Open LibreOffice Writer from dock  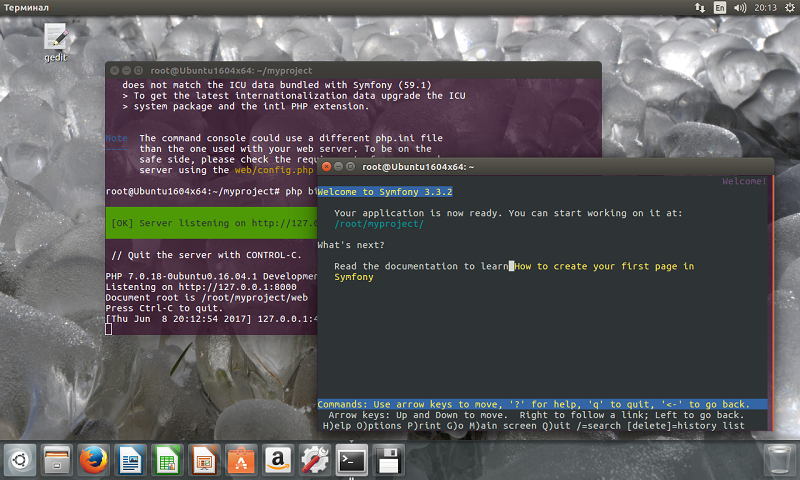[x=130, y=460]
